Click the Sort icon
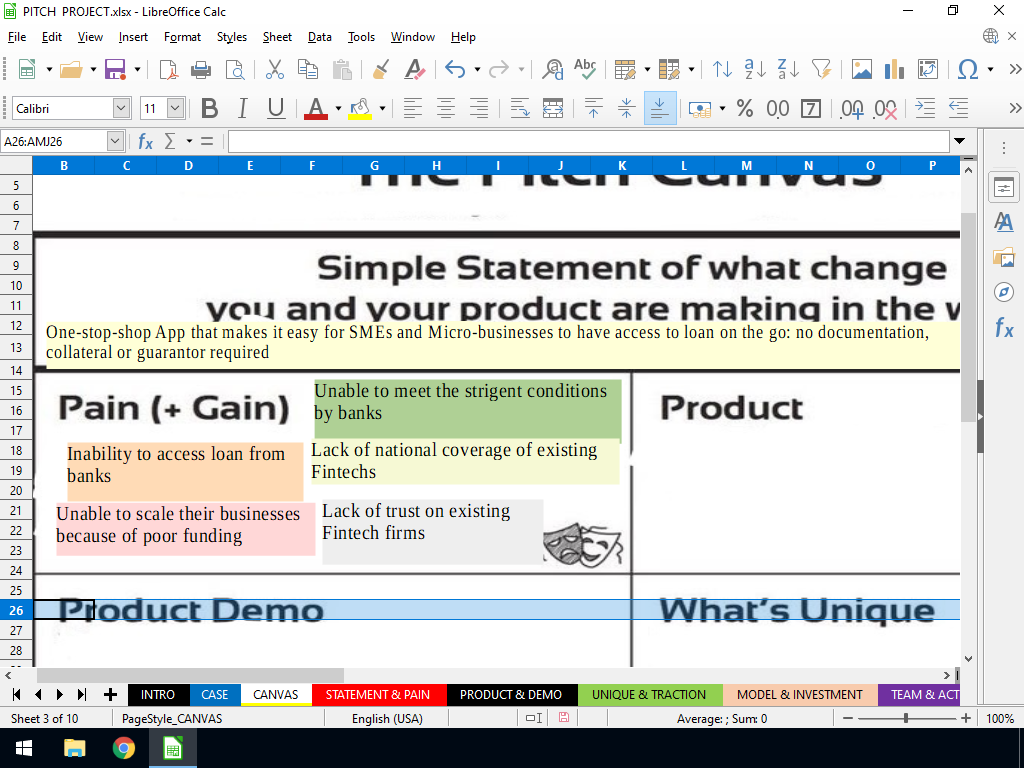Screen dimensions: 1024x768 [722, 69]
